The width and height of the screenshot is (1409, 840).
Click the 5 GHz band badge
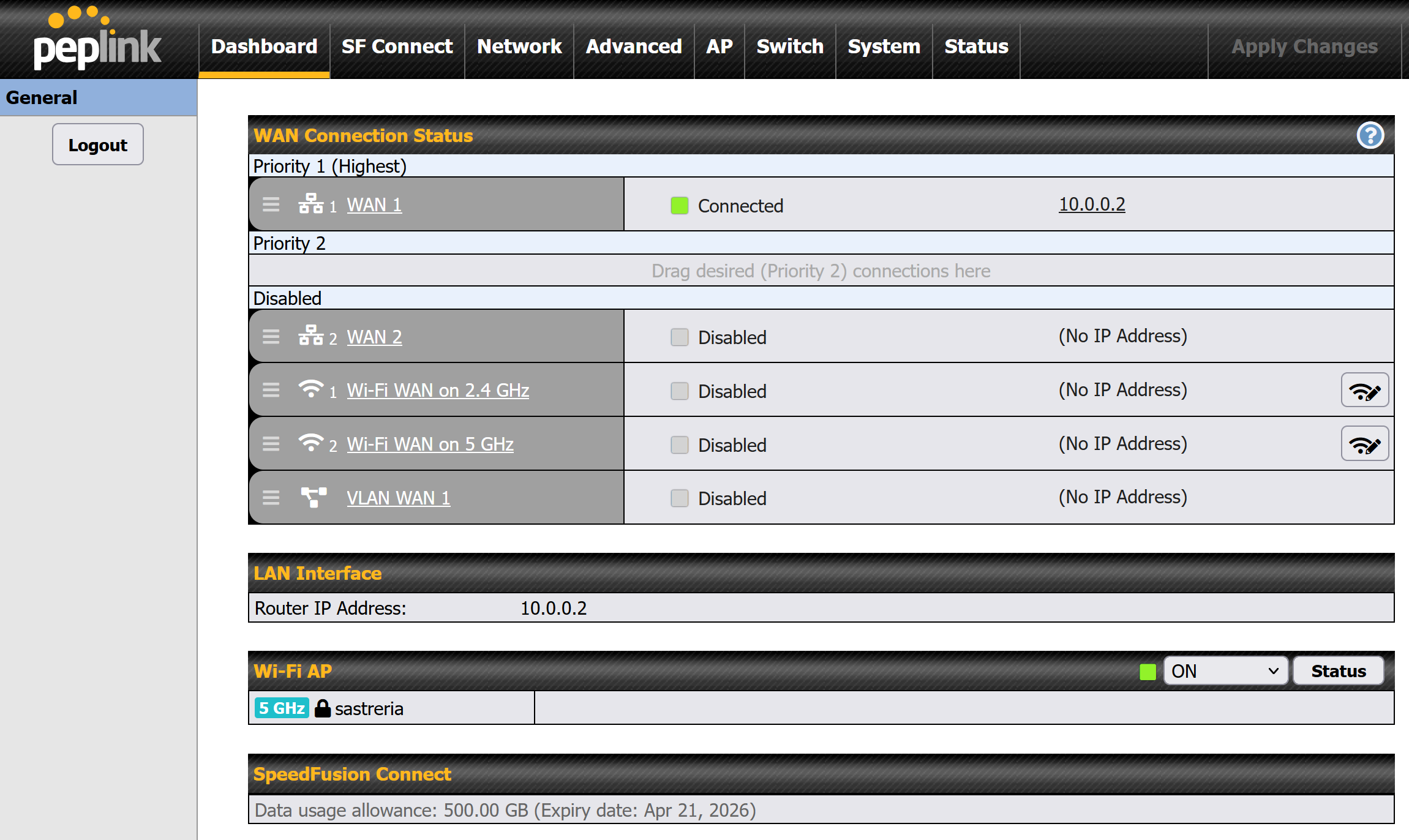click(x=282, y=708)
